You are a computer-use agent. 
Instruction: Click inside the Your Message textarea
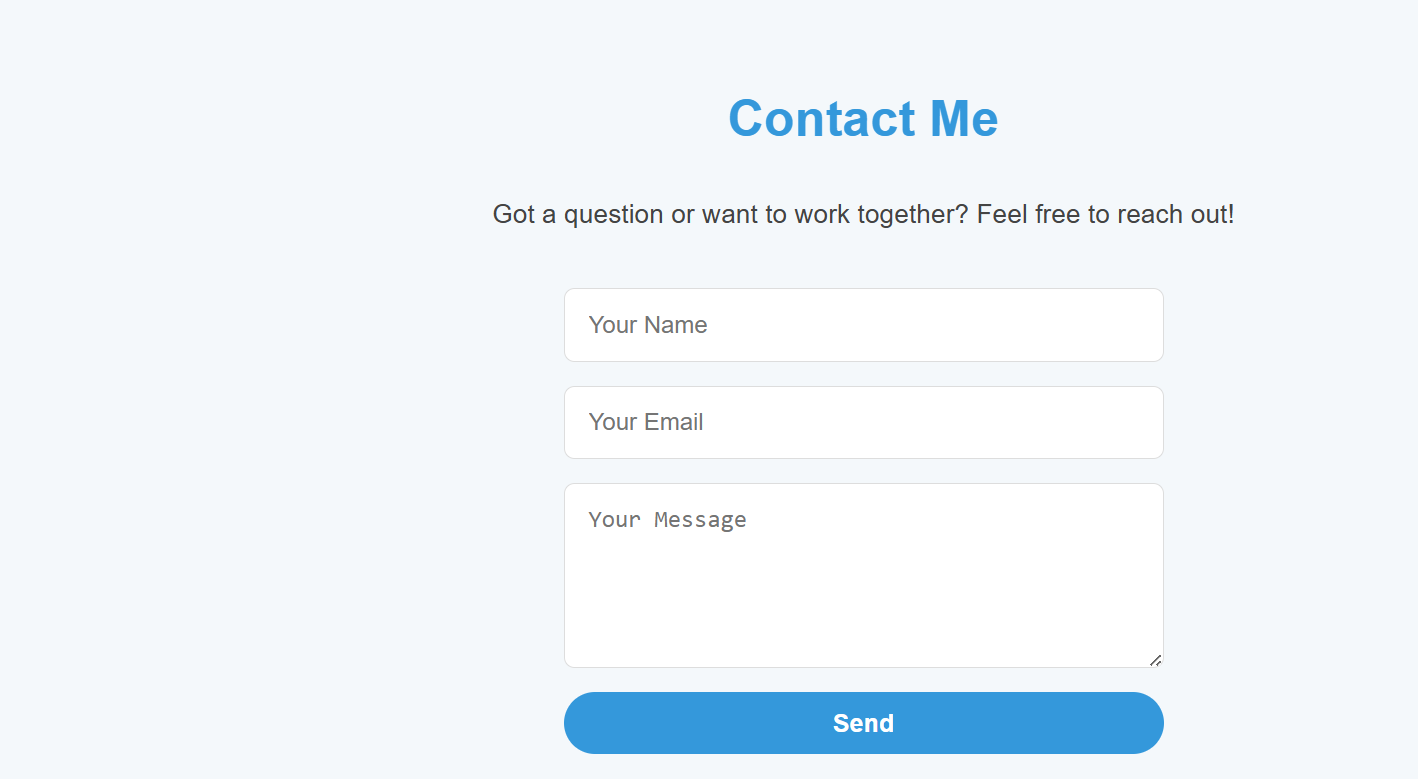tap(863, 575)
